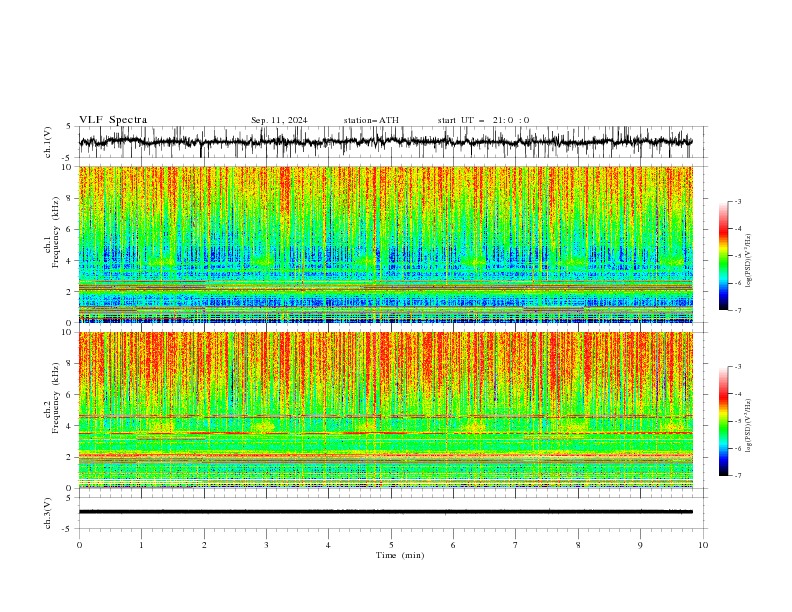Click the "5" tick on time axis
Image resolution: width=792 pixels, height=612 pixels.
click(391, 545)
